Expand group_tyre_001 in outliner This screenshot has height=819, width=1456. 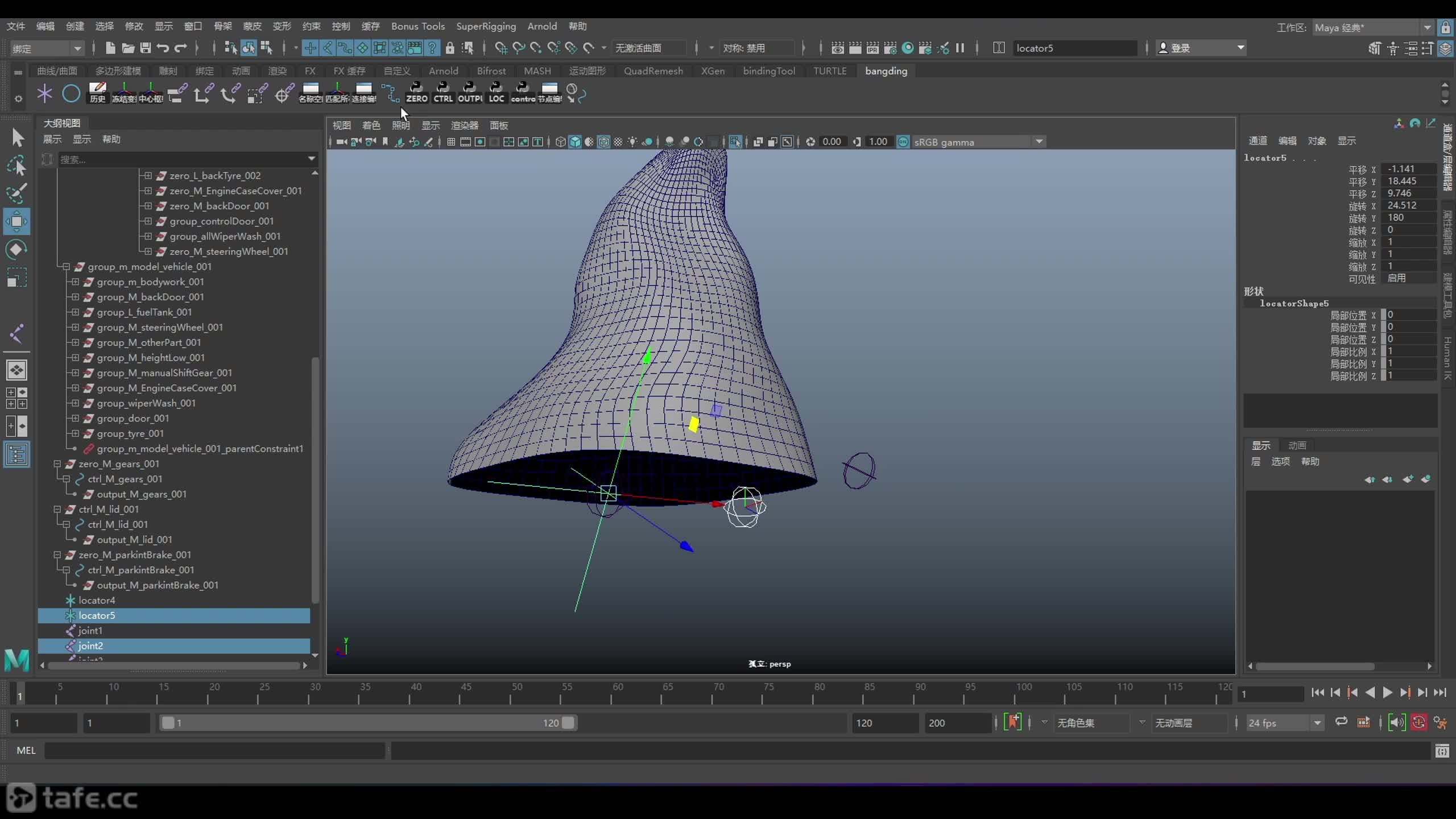[75, 433]
